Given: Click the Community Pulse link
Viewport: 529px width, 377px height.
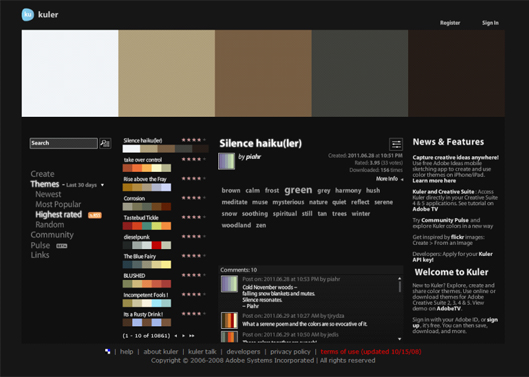Looking at the screenshot, I should point(445,220).
